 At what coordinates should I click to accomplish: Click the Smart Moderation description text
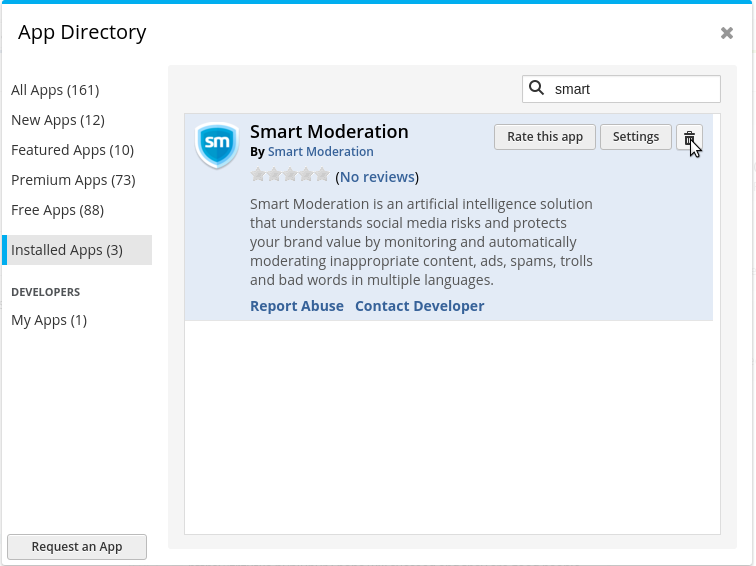421,242
